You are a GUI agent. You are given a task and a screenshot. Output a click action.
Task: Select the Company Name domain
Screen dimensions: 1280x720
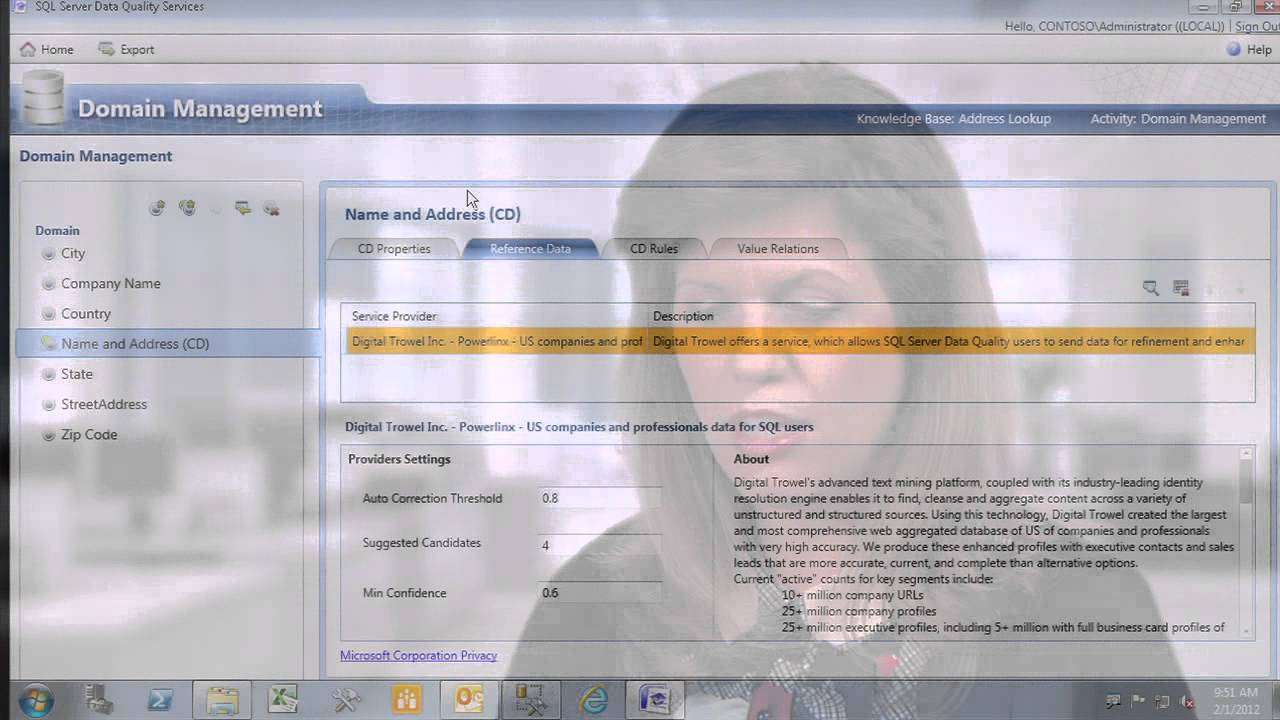(111, 283)
